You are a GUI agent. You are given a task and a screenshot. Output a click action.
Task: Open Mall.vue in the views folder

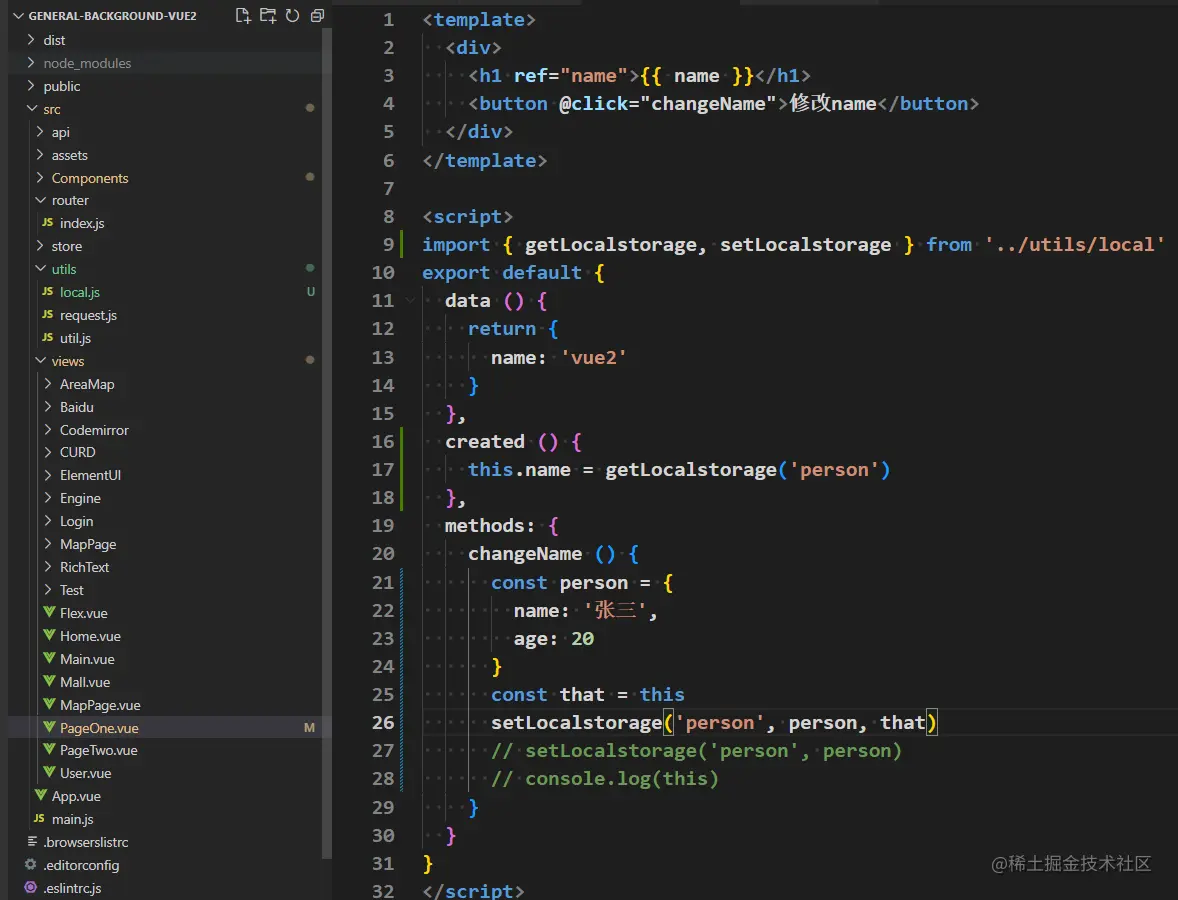click(85, 682)
